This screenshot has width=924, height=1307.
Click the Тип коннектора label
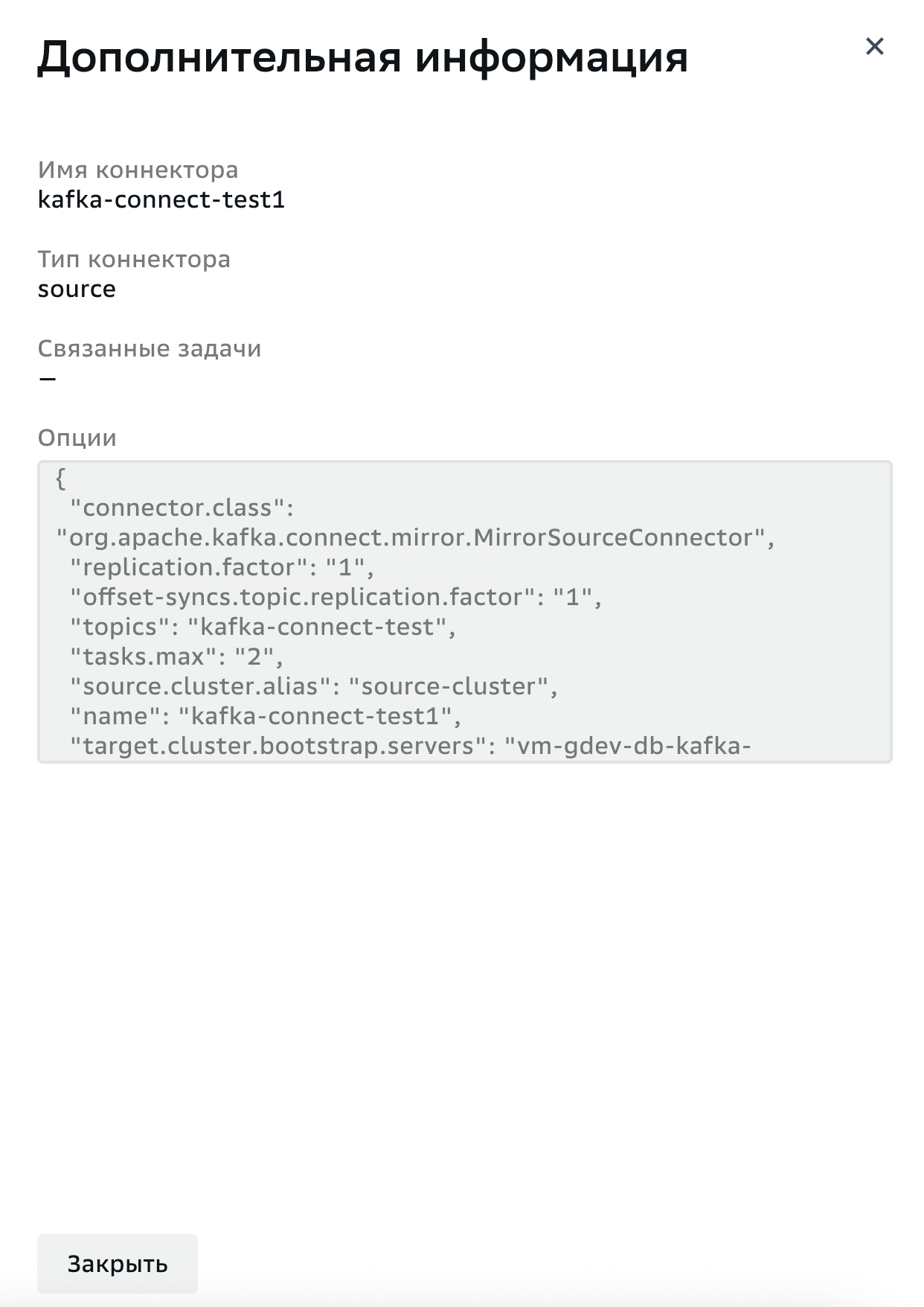[134, 260]
